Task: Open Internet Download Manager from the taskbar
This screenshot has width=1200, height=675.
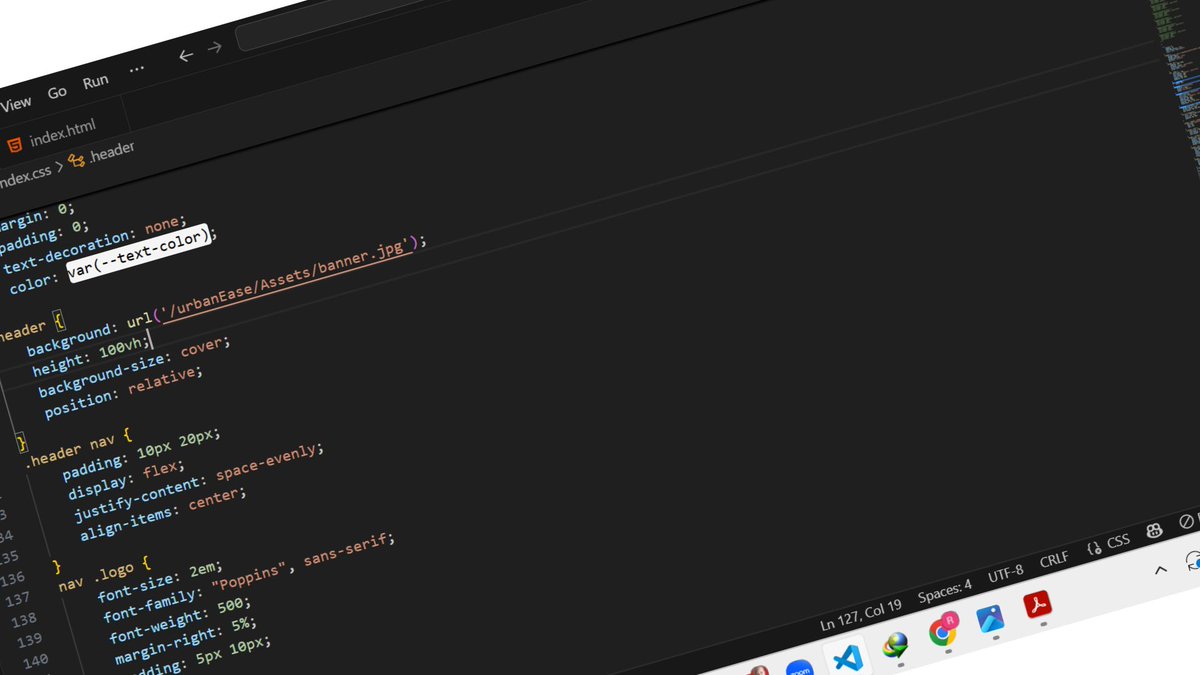Action: (x=895, y=645)
